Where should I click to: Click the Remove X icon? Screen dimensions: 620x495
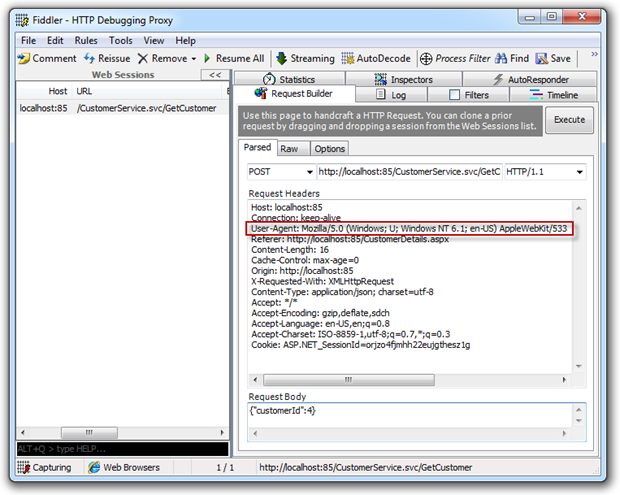pos(143,59)
